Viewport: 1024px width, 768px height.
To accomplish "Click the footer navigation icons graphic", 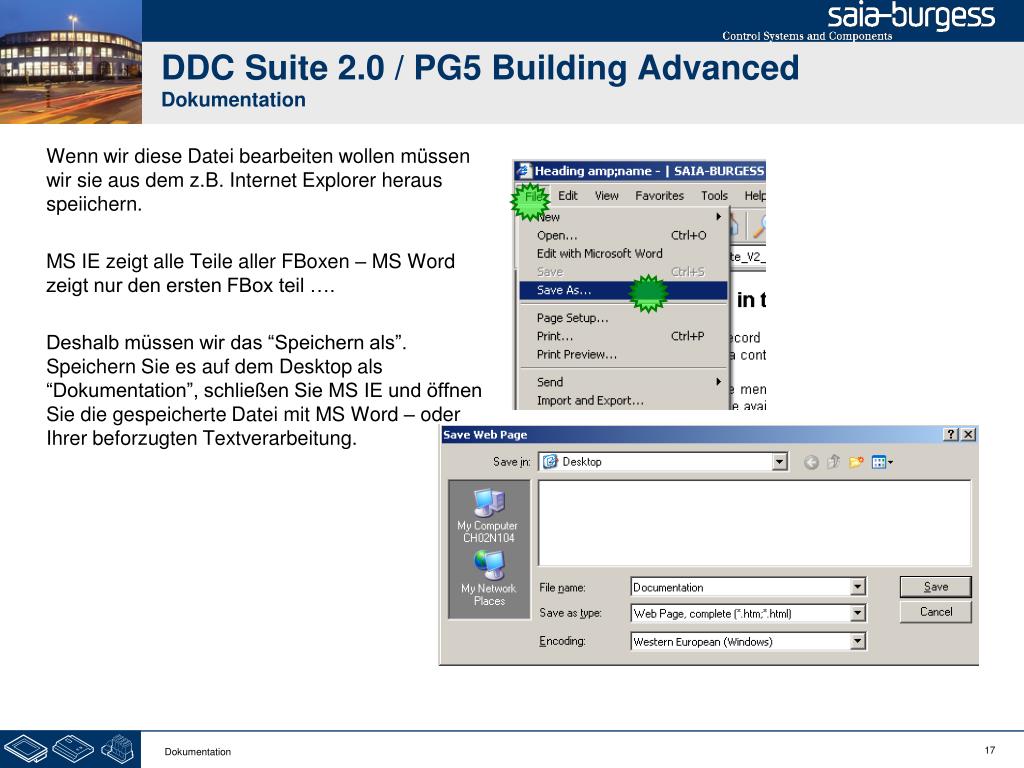I will (71, 749).
